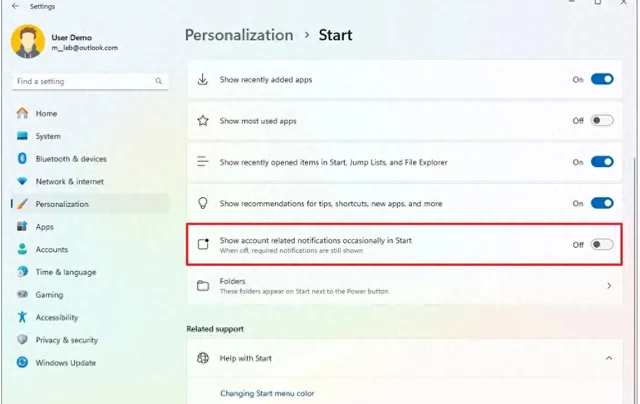The image size is (640, 404).
Task: Click the Network & internet wifi icon
Action: click(22, 181)
